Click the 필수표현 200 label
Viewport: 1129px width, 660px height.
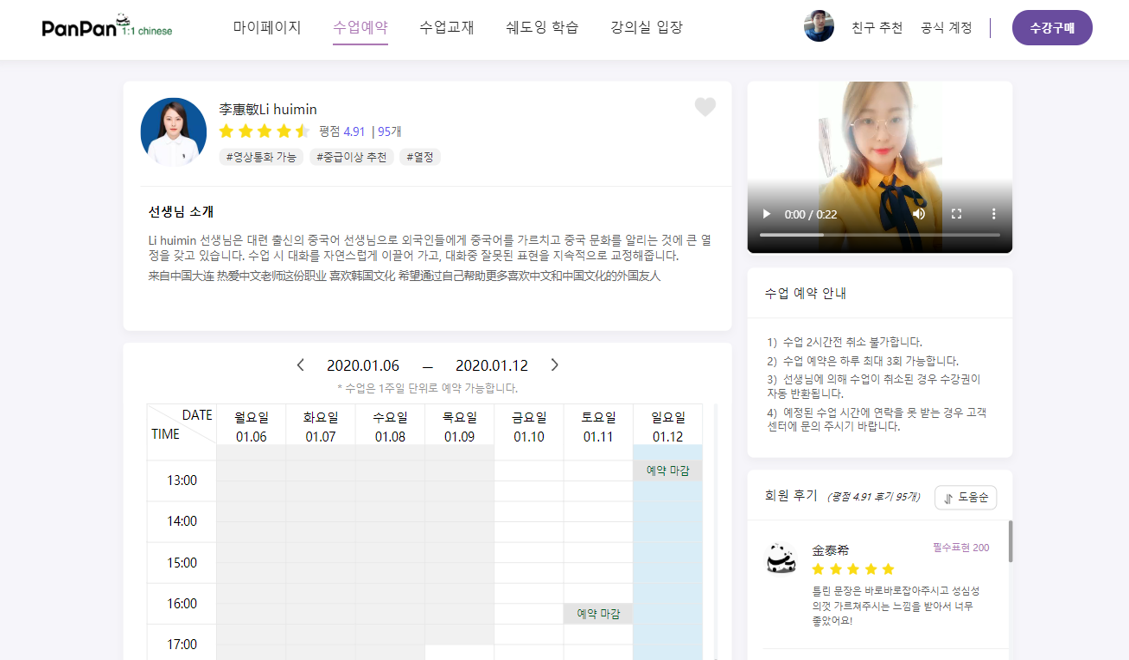coord(961,548)
